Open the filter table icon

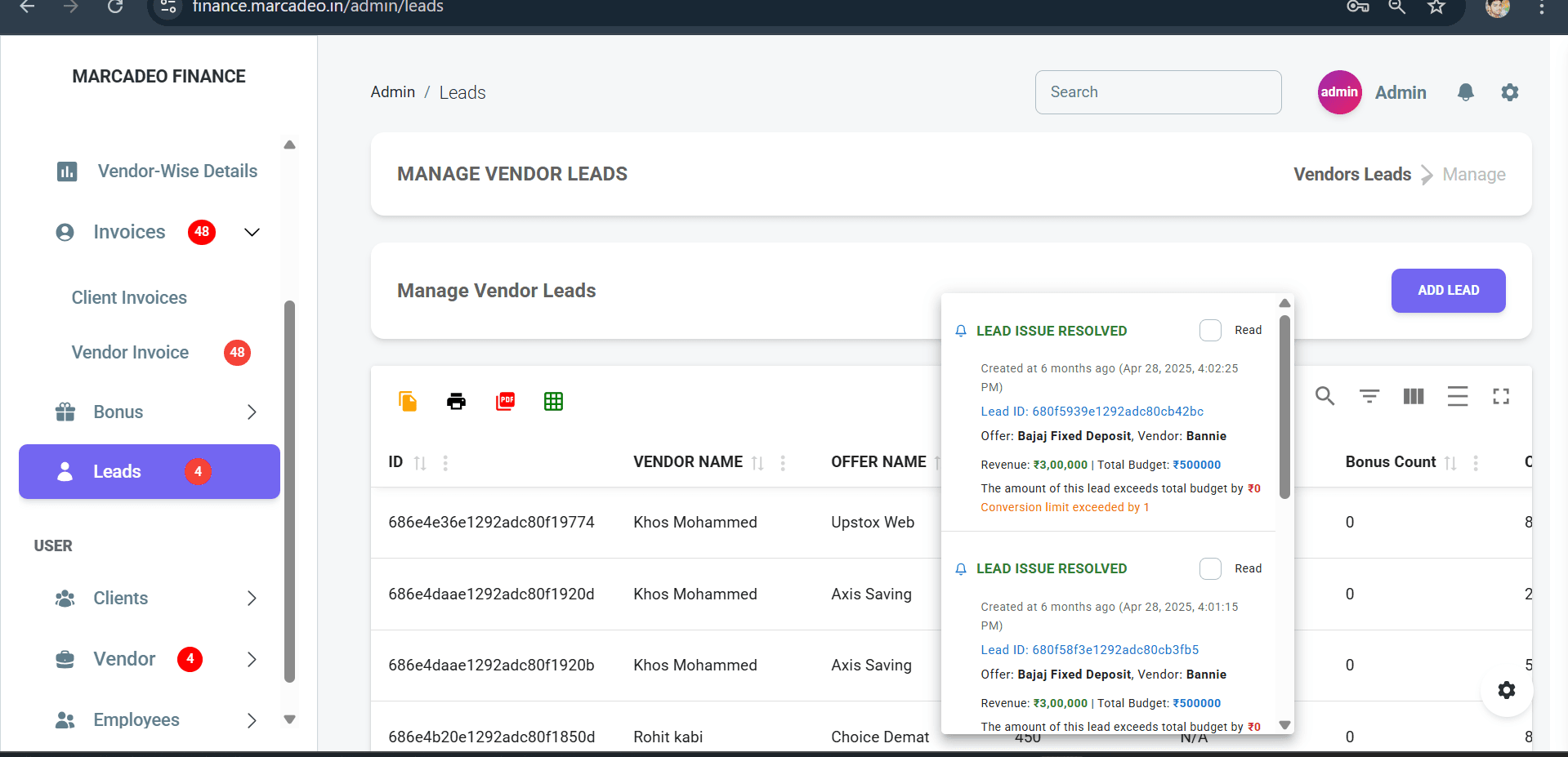(x=1369, y=396)
